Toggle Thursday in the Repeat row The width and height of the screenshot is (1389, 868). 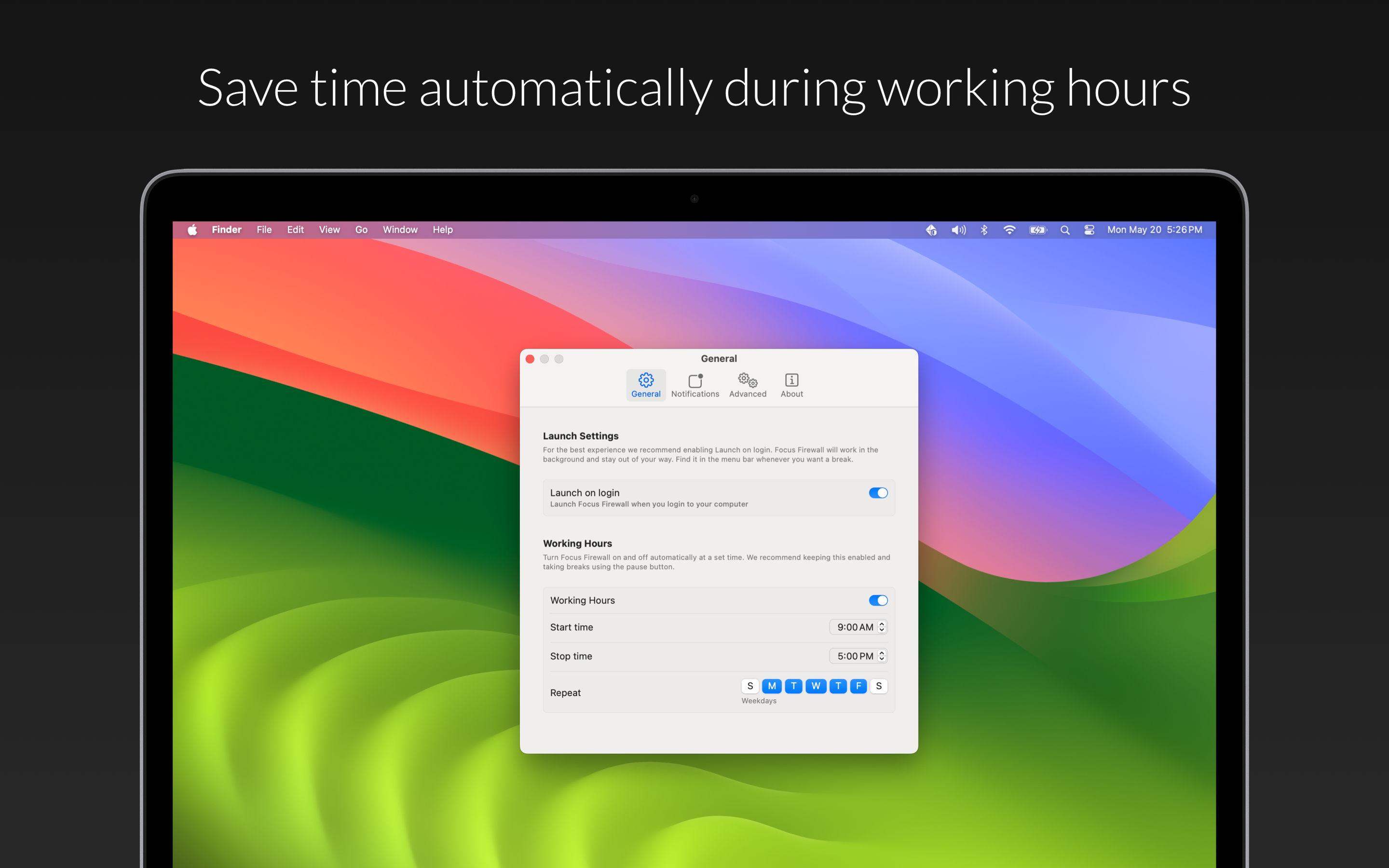(x=838, y=686)
